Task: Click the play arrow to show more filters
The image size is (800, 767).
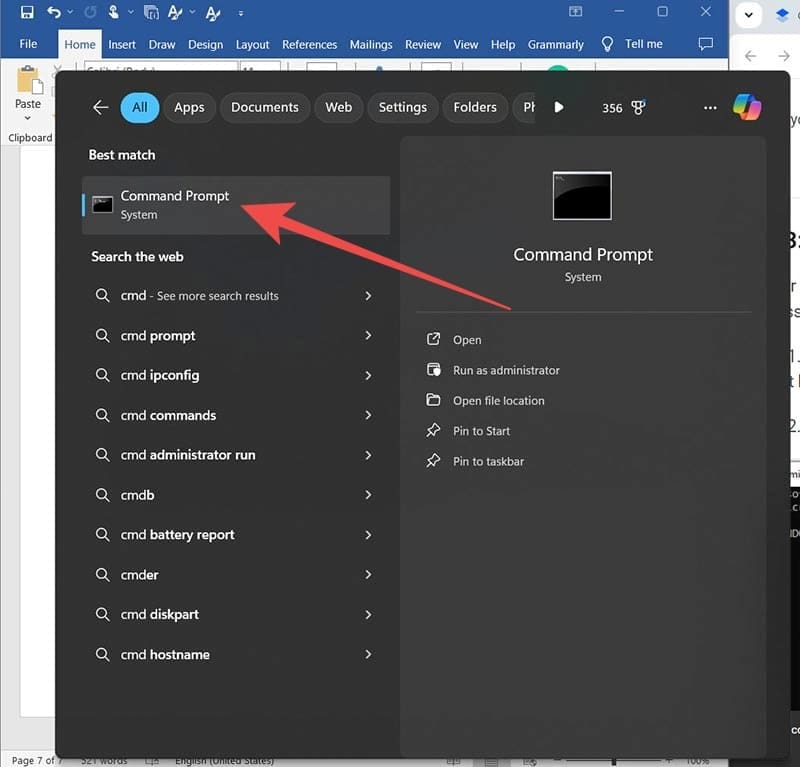Action: point(559,107)
